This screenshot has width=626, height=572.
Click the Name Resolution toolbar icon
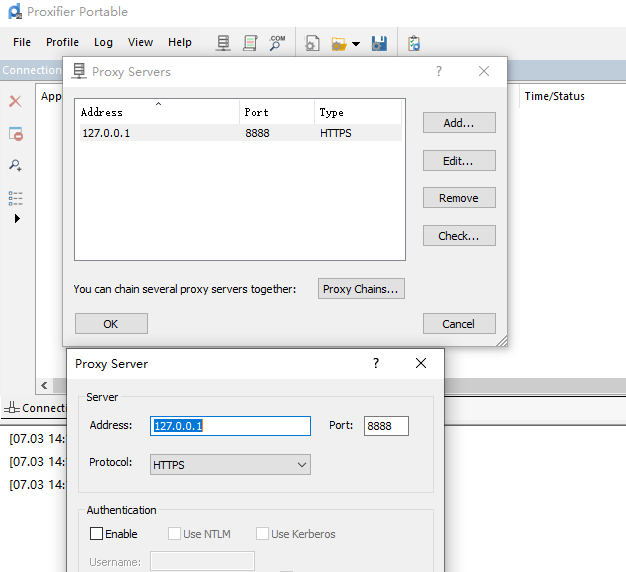(x=277, y=43)
